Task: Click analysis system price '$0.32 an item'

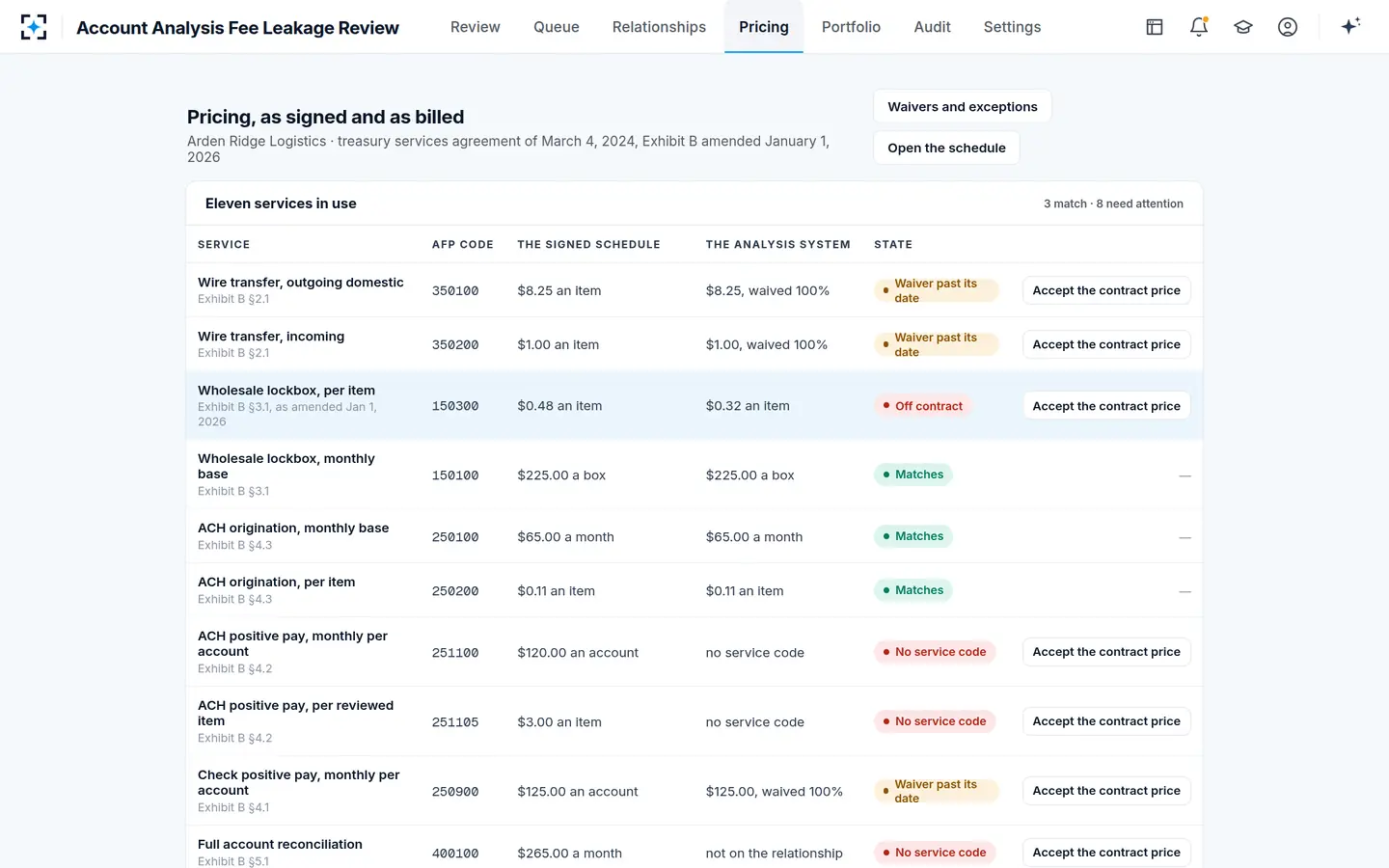Action: coord(748,406)
